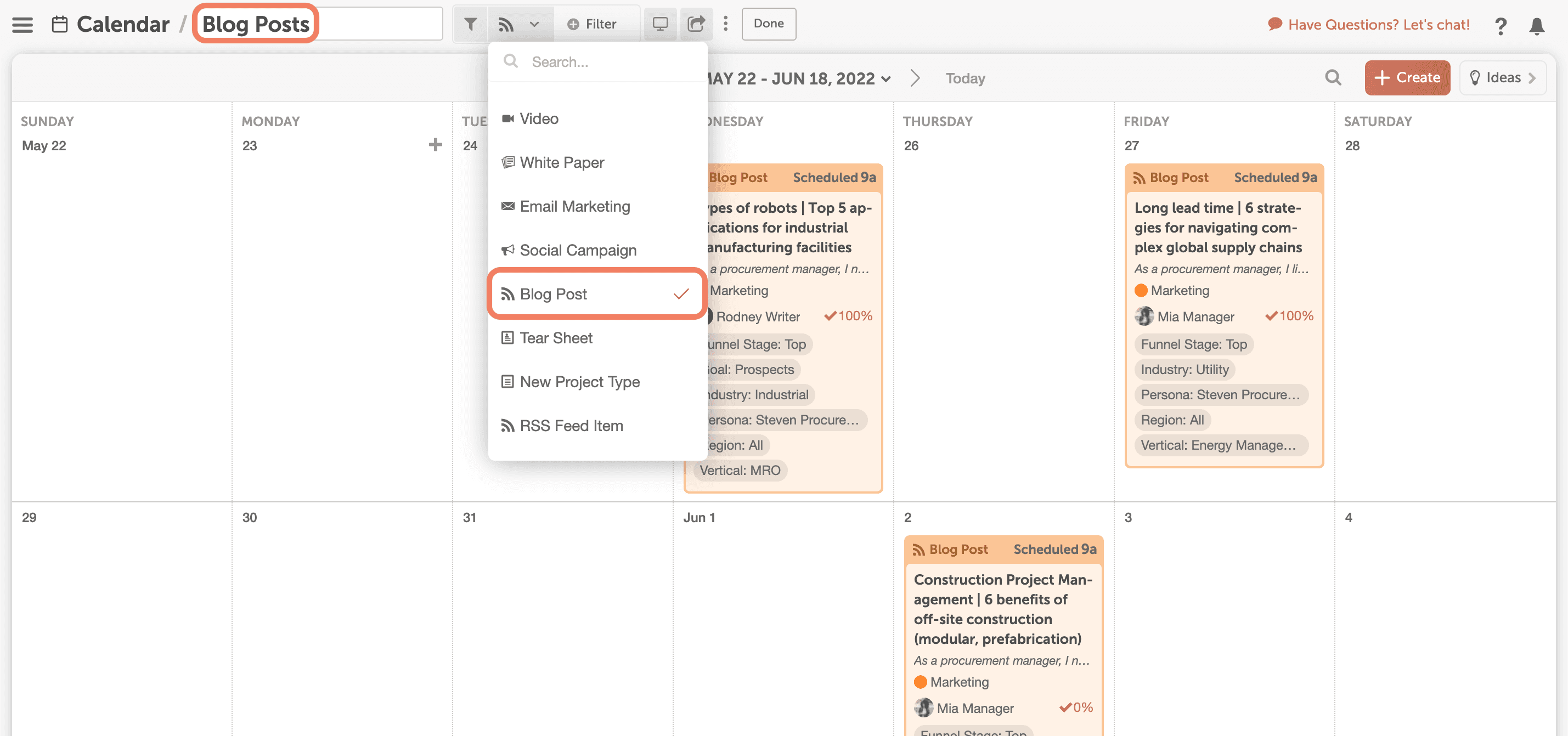The image size is (1568, 736).
Task: Click Marketing color dot on Construction card
Action: tap(921, 682)
